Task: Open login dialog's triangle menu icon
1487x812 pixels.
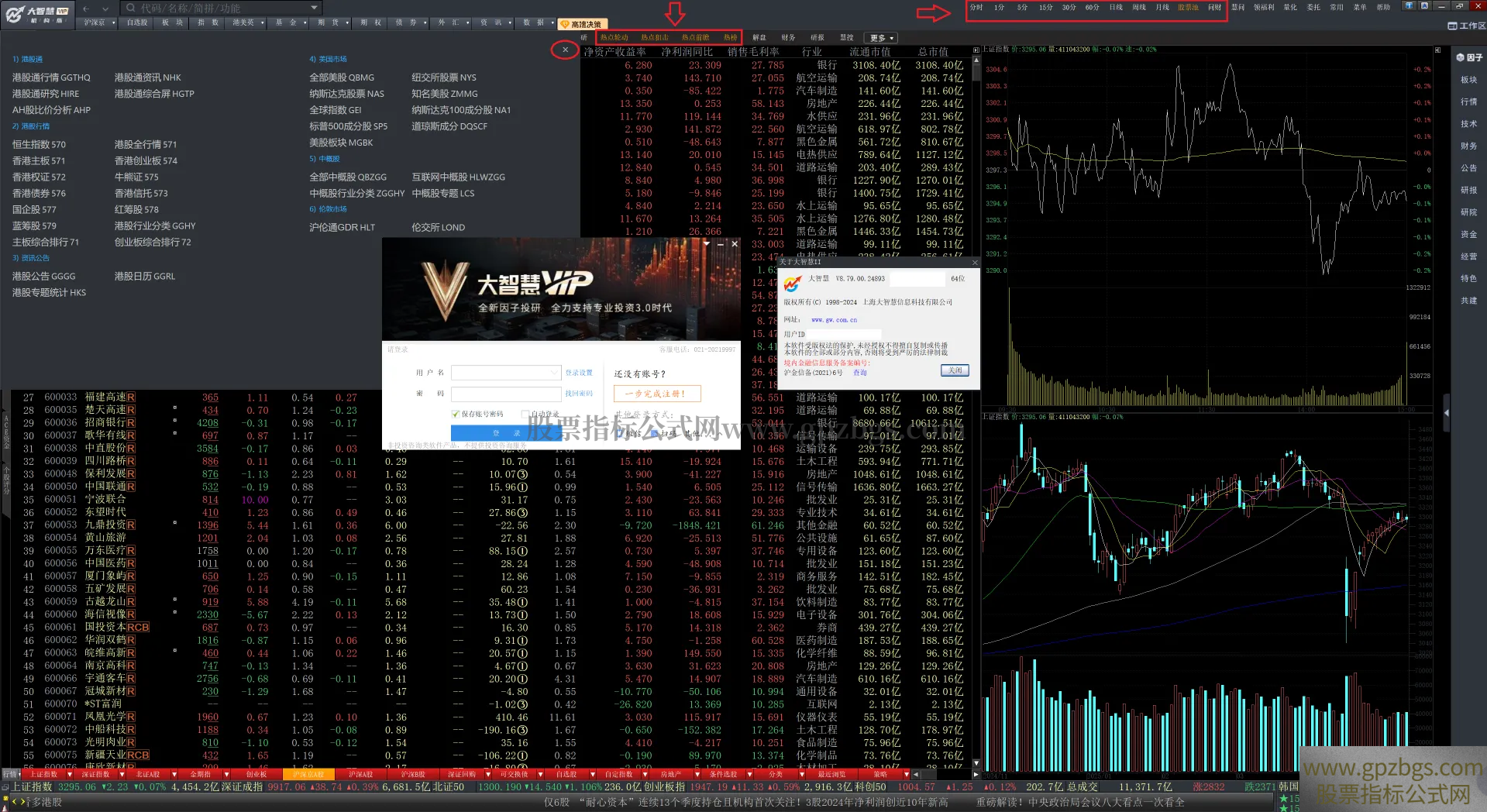Action: 706,243
